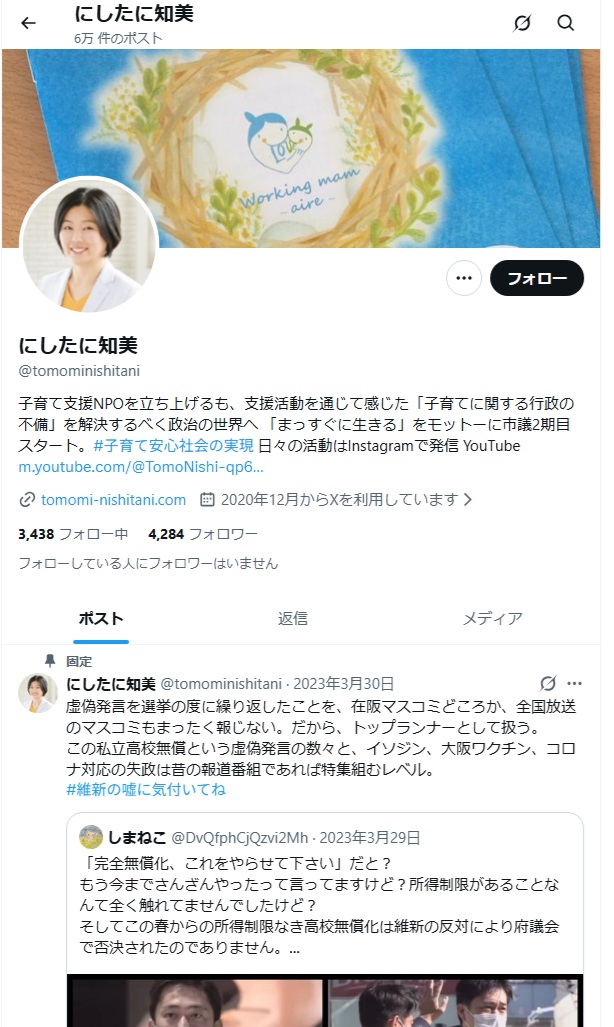Click the link icon beside tomomi-nishitani.com
This screenshot has width=614, height=1027.
click(27, 500)
